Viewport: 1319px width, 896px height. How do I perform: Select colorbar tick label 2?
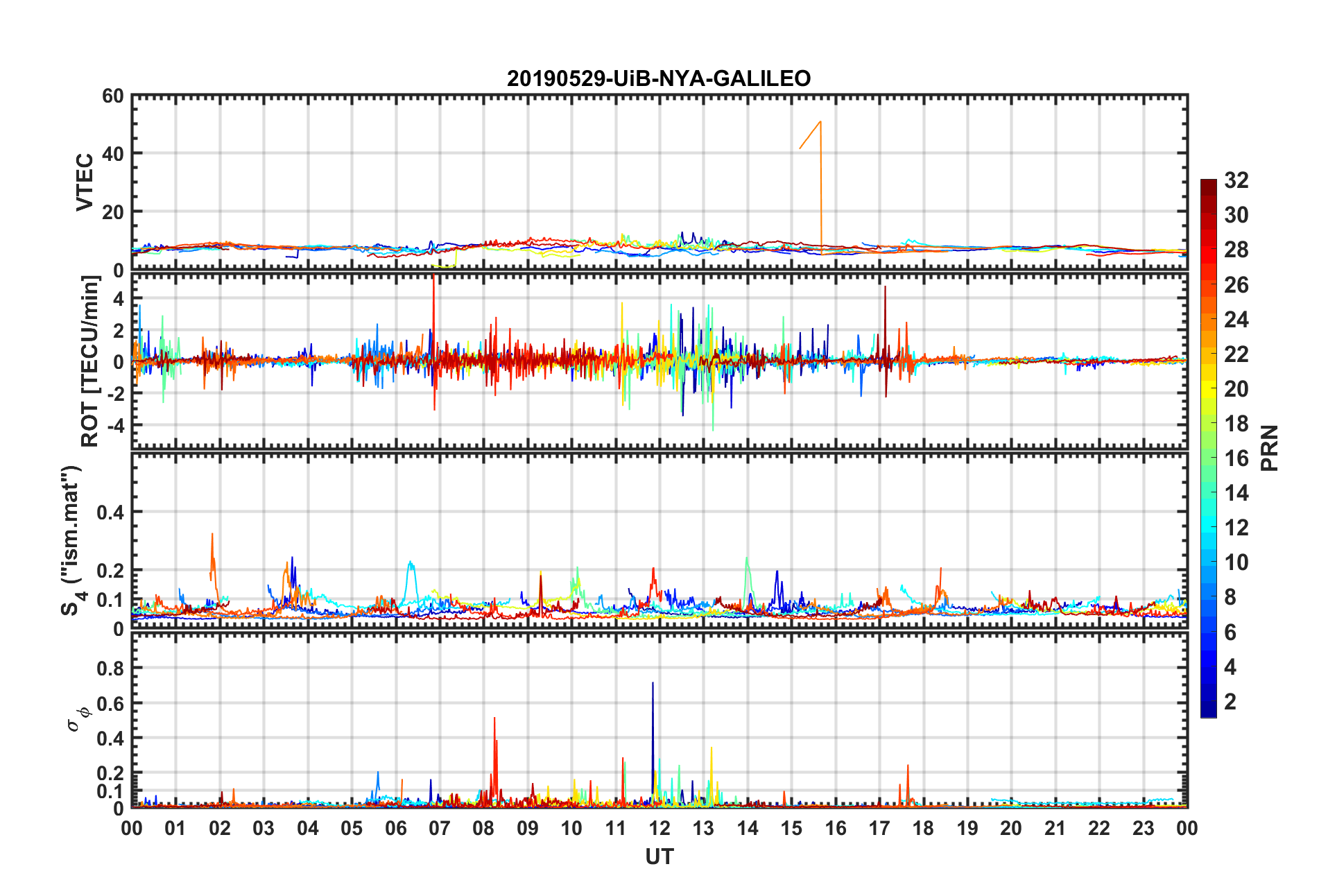1230,701
